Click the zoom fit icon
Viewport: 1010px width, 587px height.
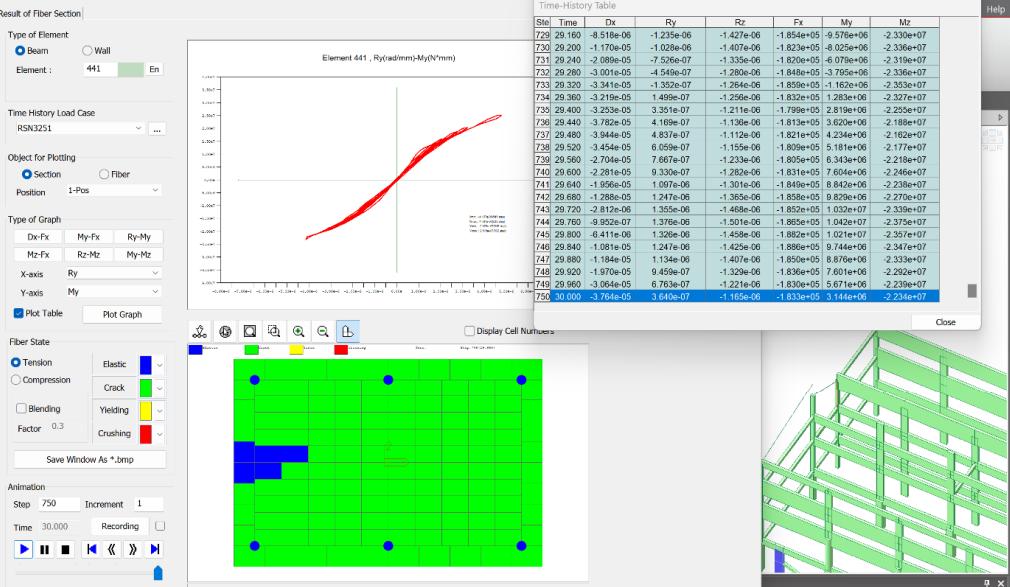249,331
